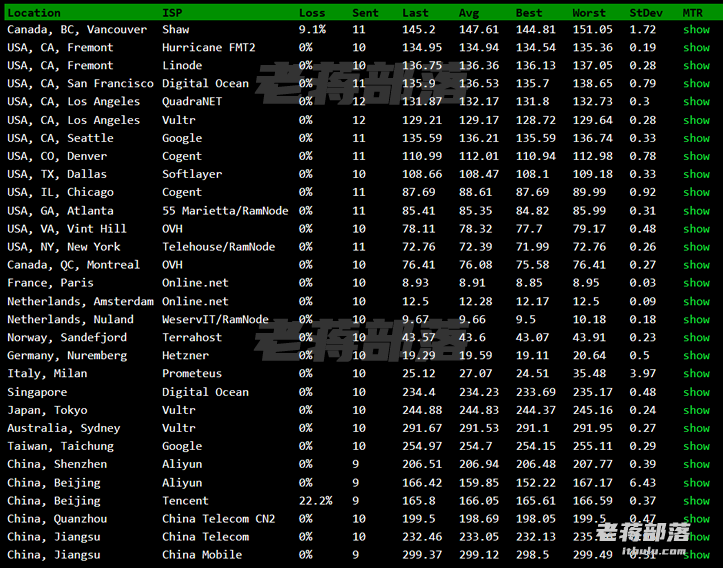Show MTR for Dallas Softlayer row
Image resolution: width=723 pixels, height=568 pixels.
click(x=696, y=174)
